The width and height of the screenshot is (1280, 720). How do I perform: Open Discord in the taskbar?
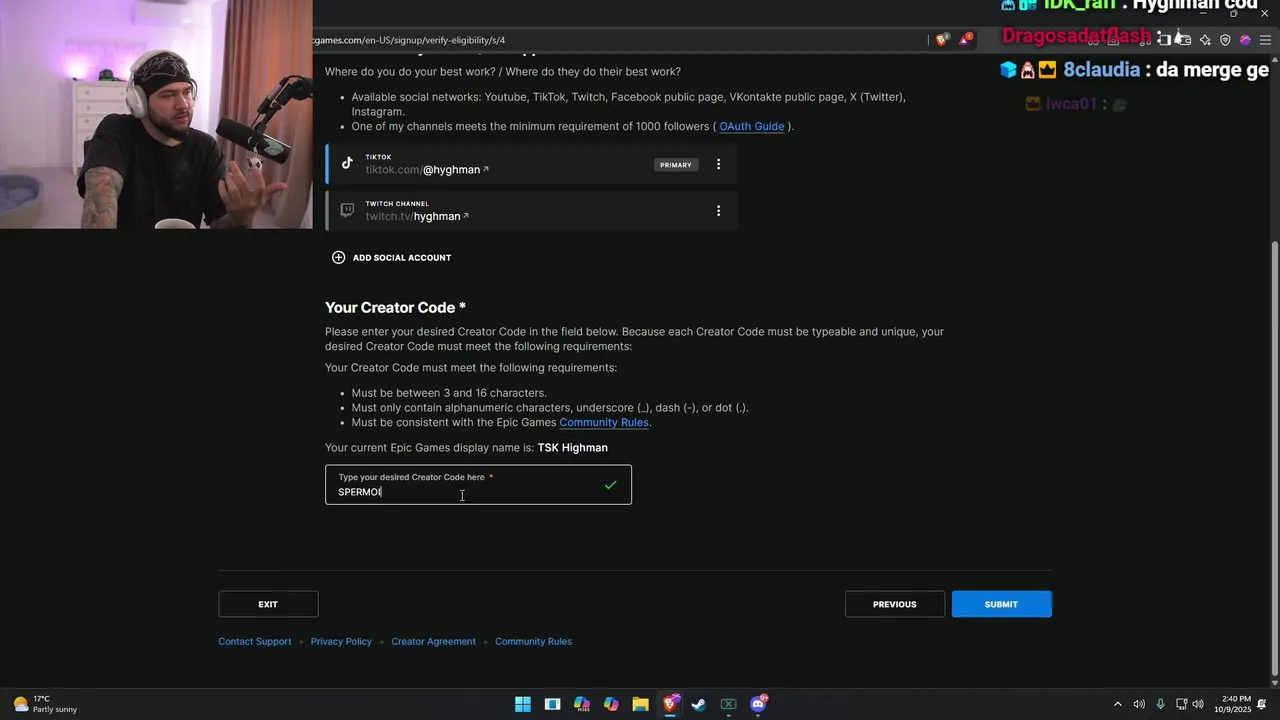[758, 704]
